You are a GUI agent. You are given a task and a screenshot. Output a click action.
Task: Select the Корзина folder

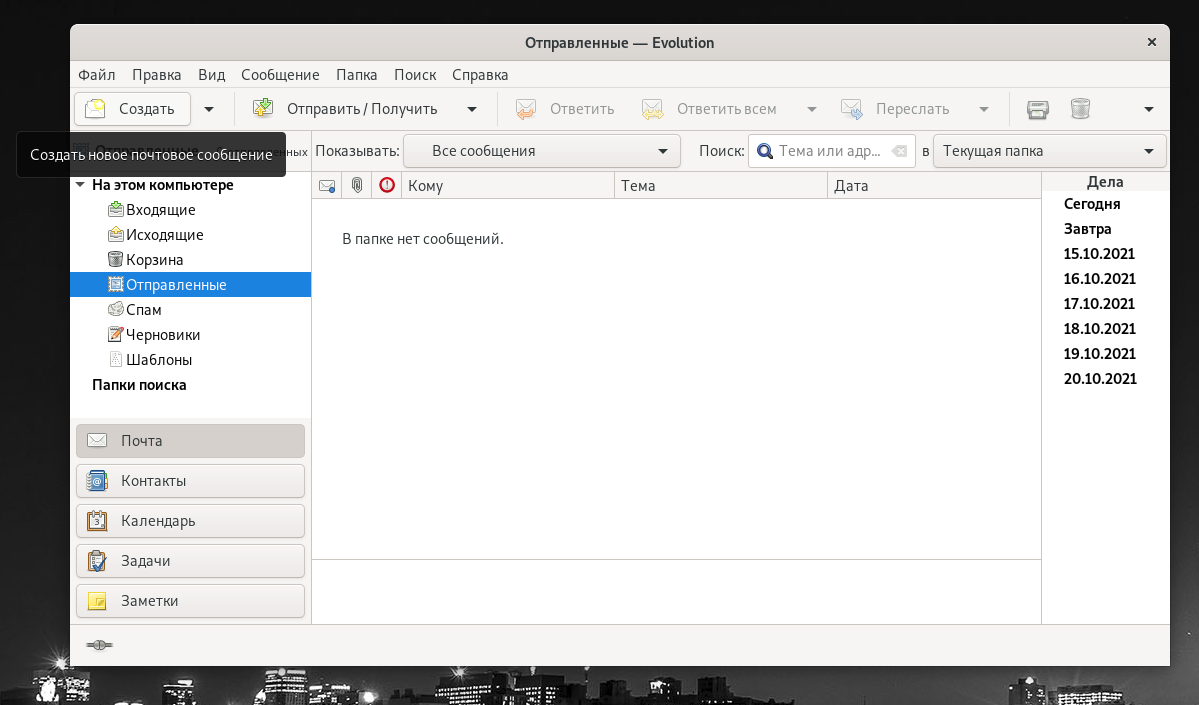tap(190, 260)
